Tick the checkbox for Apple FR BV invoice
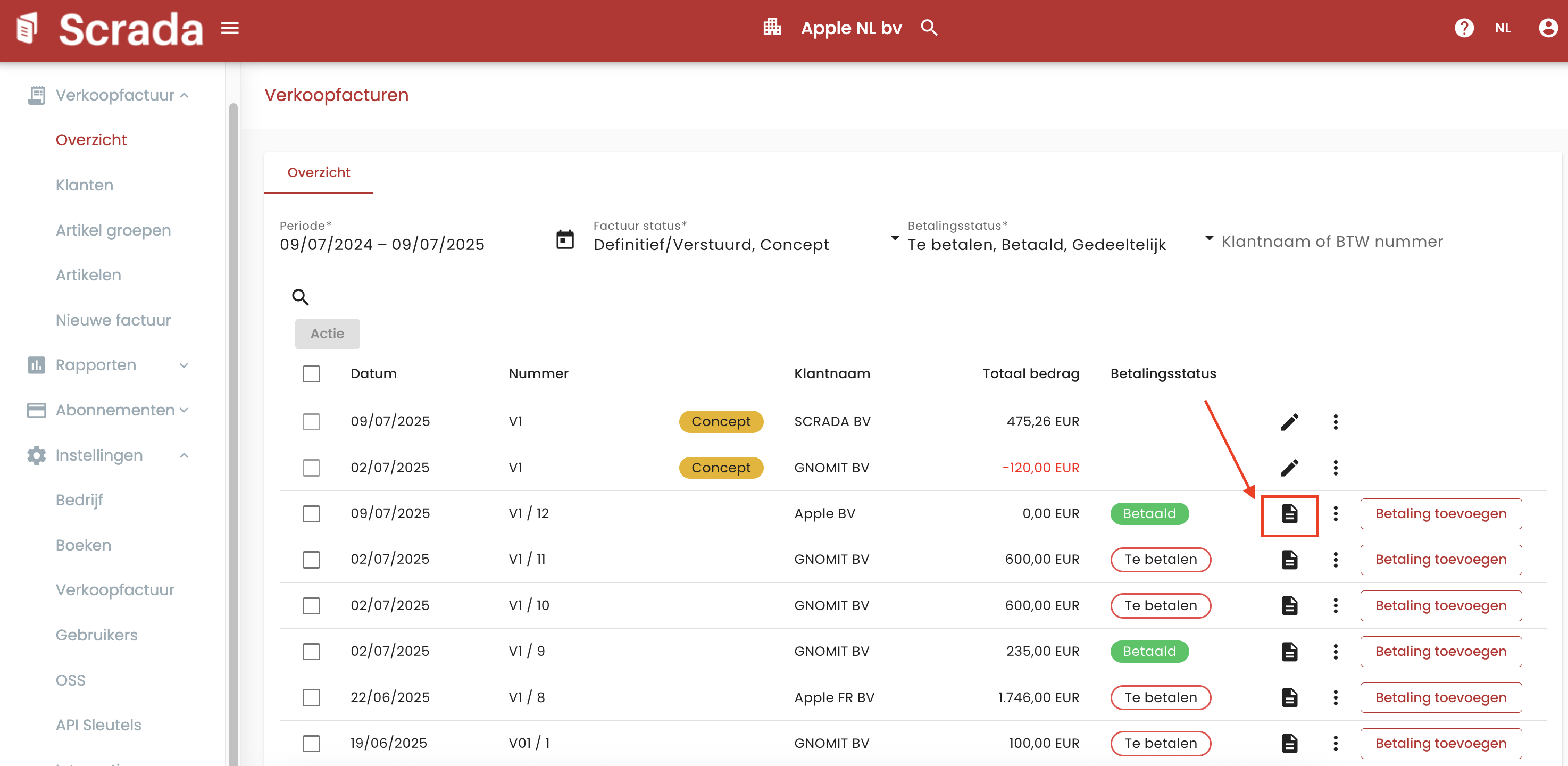The width and height of the screenshot is (1568, 766). click(311, 698)
